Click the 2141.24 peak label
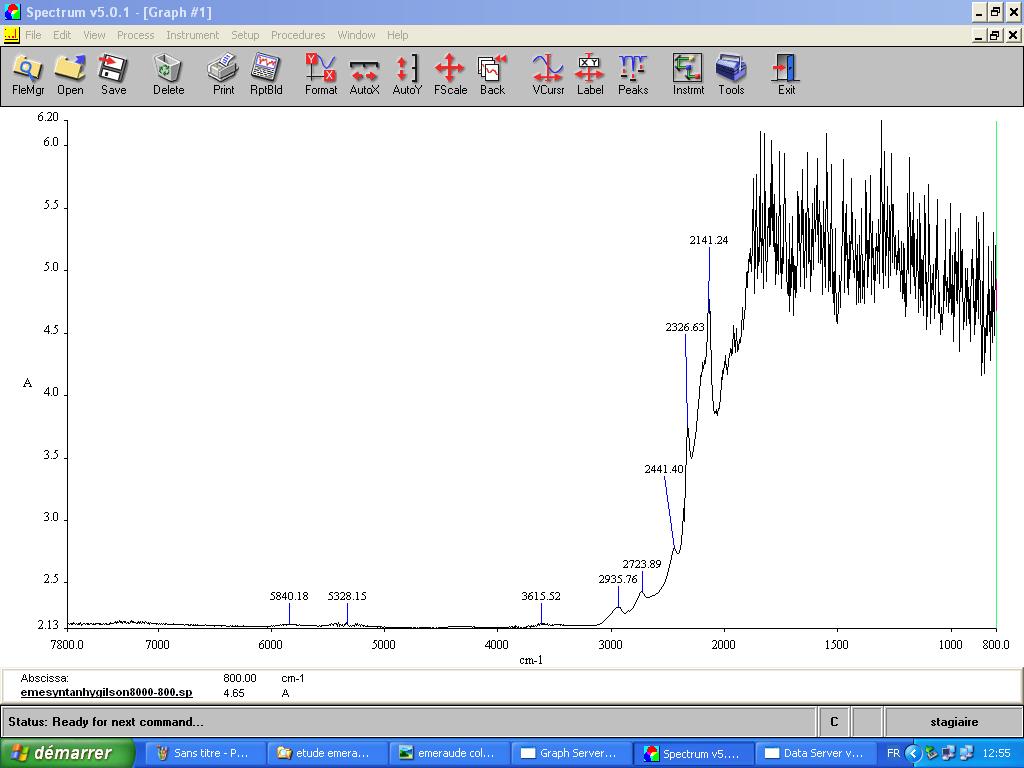 tap(709, 240)
